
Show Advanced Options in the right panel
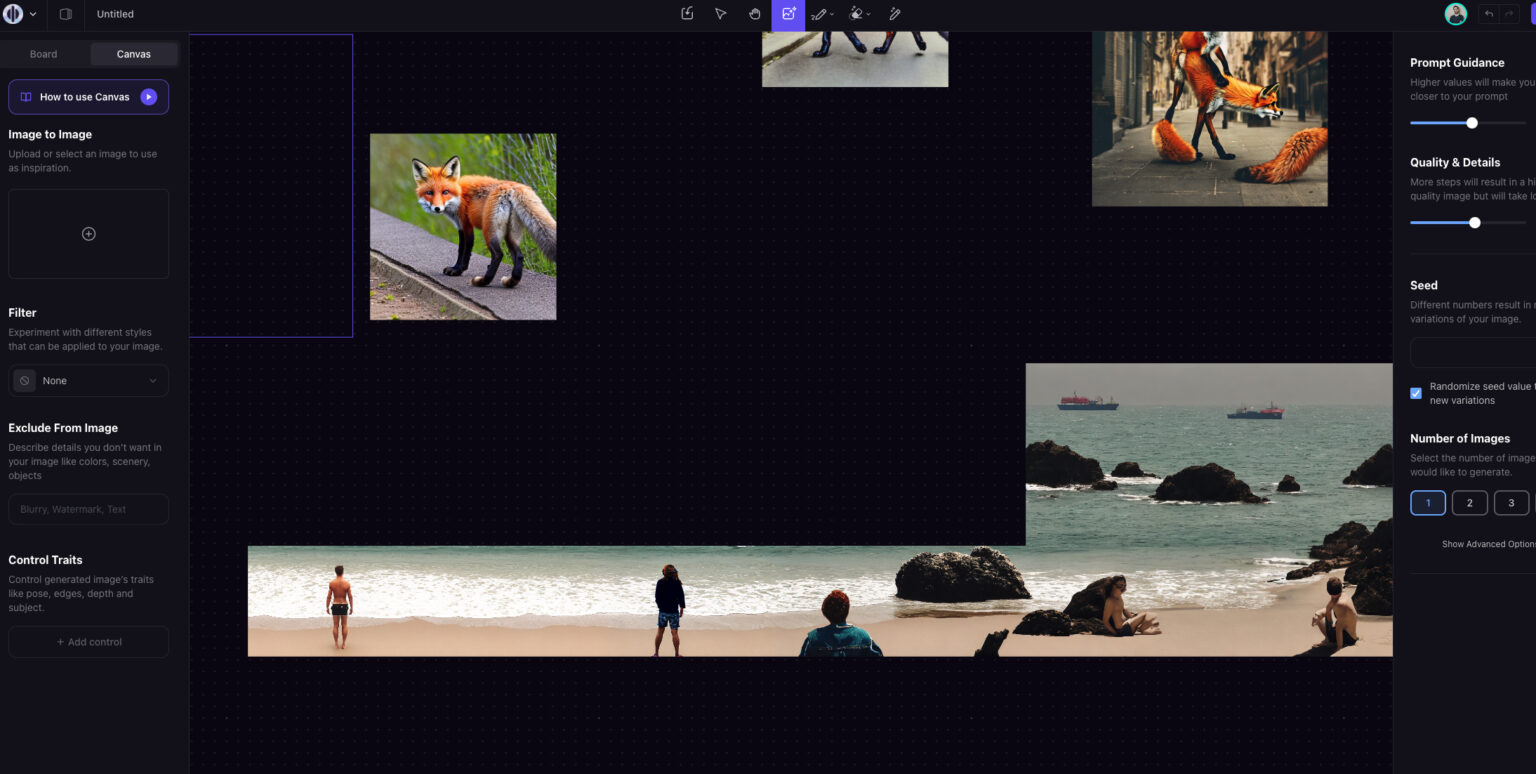tap(1489, 543)
